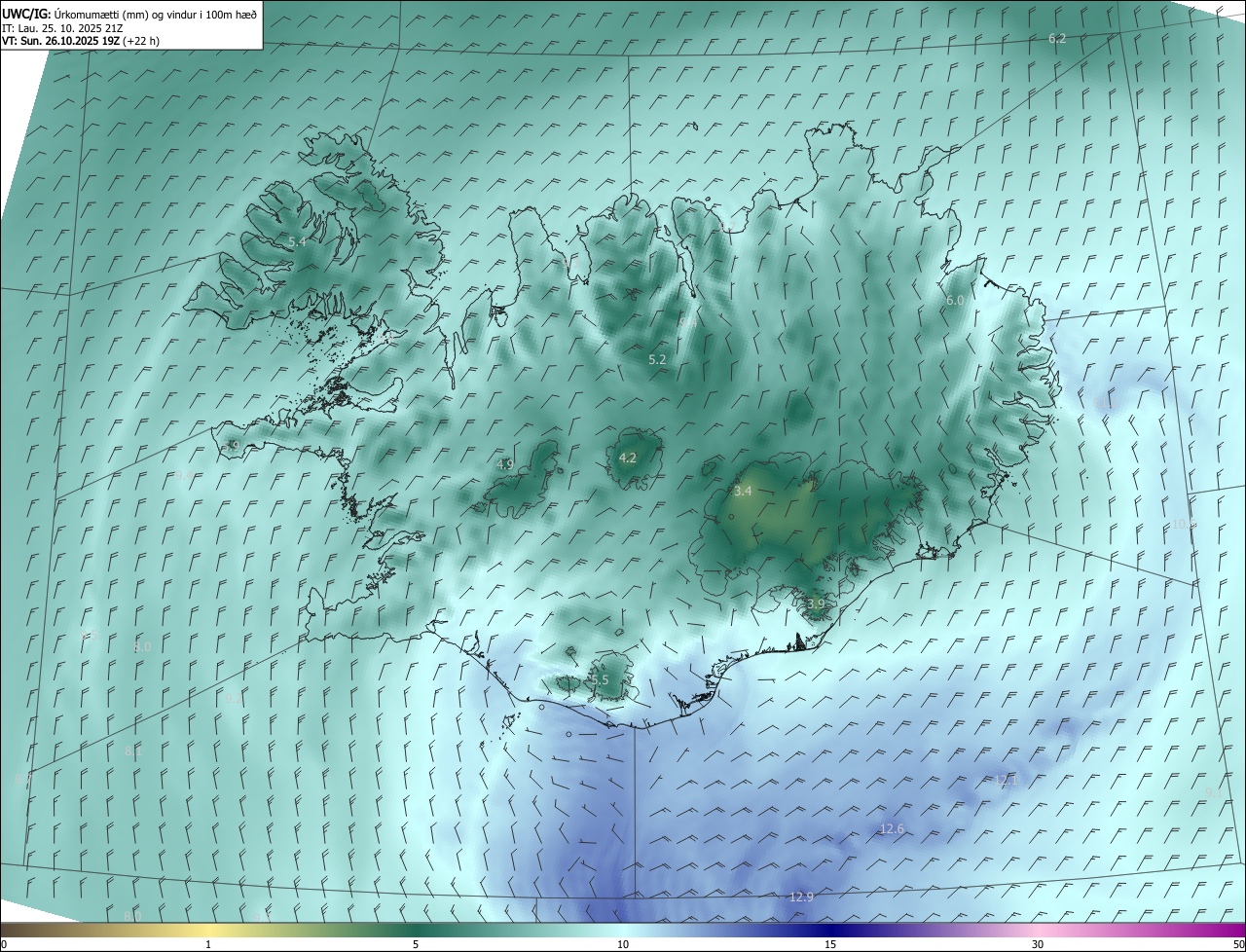Click the 12.6 value label

coord(892,828)
